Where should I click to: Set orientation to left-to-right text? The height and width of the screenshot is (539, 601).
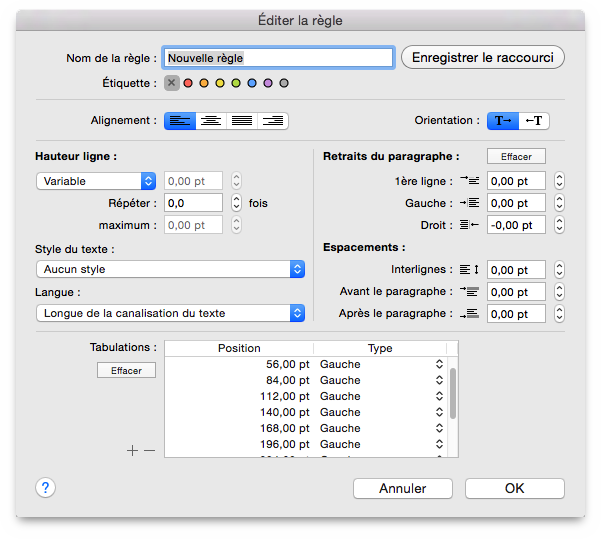click(503, 121)
